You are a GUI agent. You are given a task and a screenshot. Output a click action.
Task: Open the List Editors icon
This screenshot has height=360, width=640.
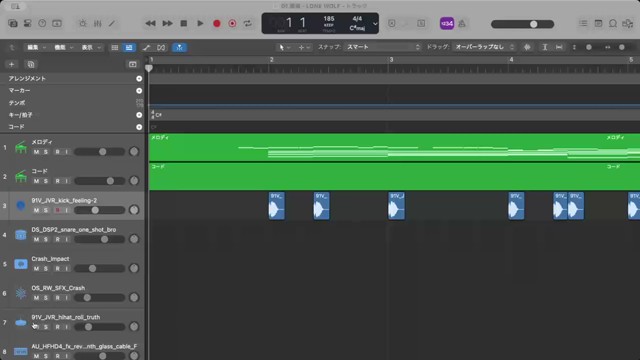coord(583,24)
